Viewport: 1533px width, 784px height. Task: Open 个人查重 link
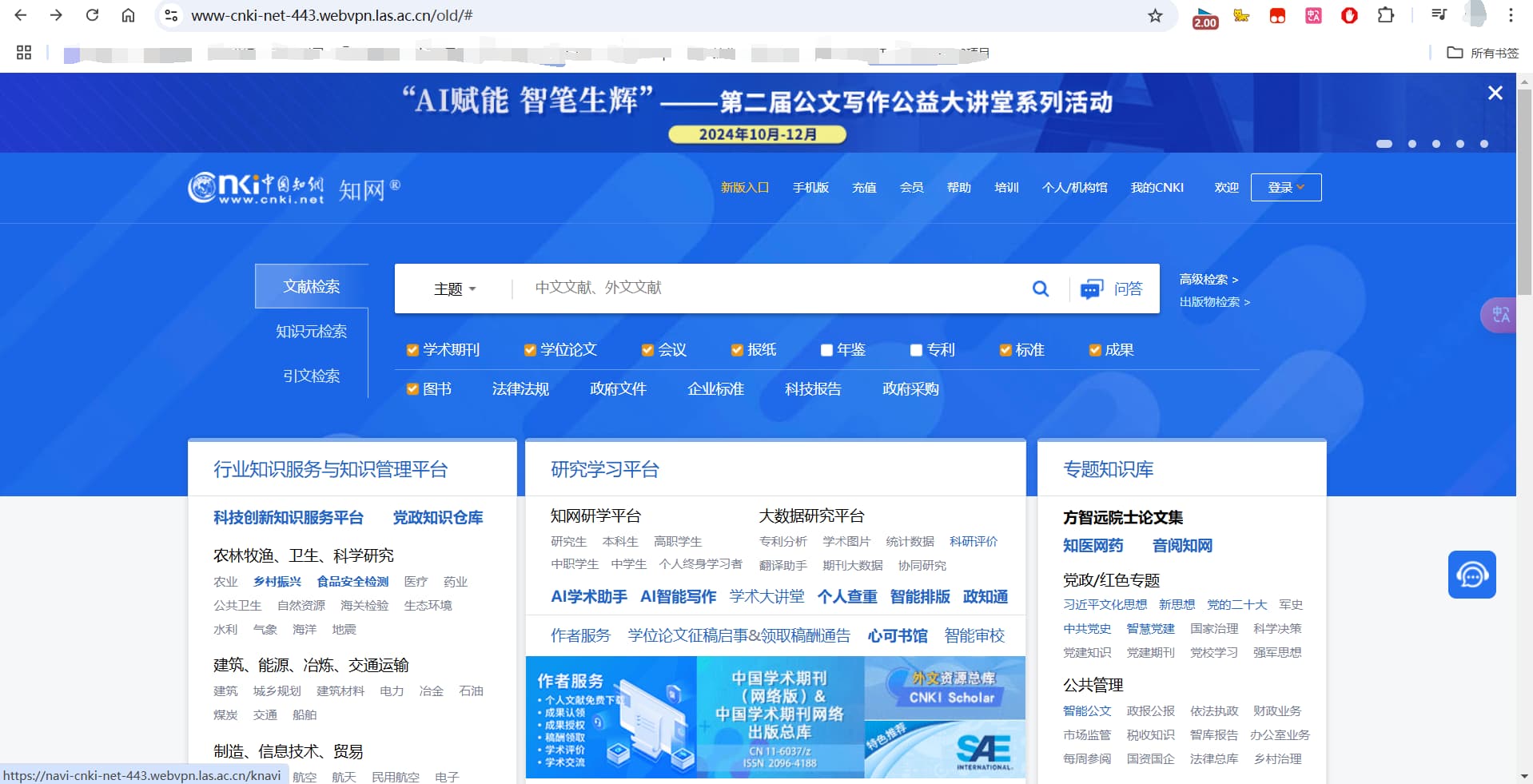click(x=847, y=596)
